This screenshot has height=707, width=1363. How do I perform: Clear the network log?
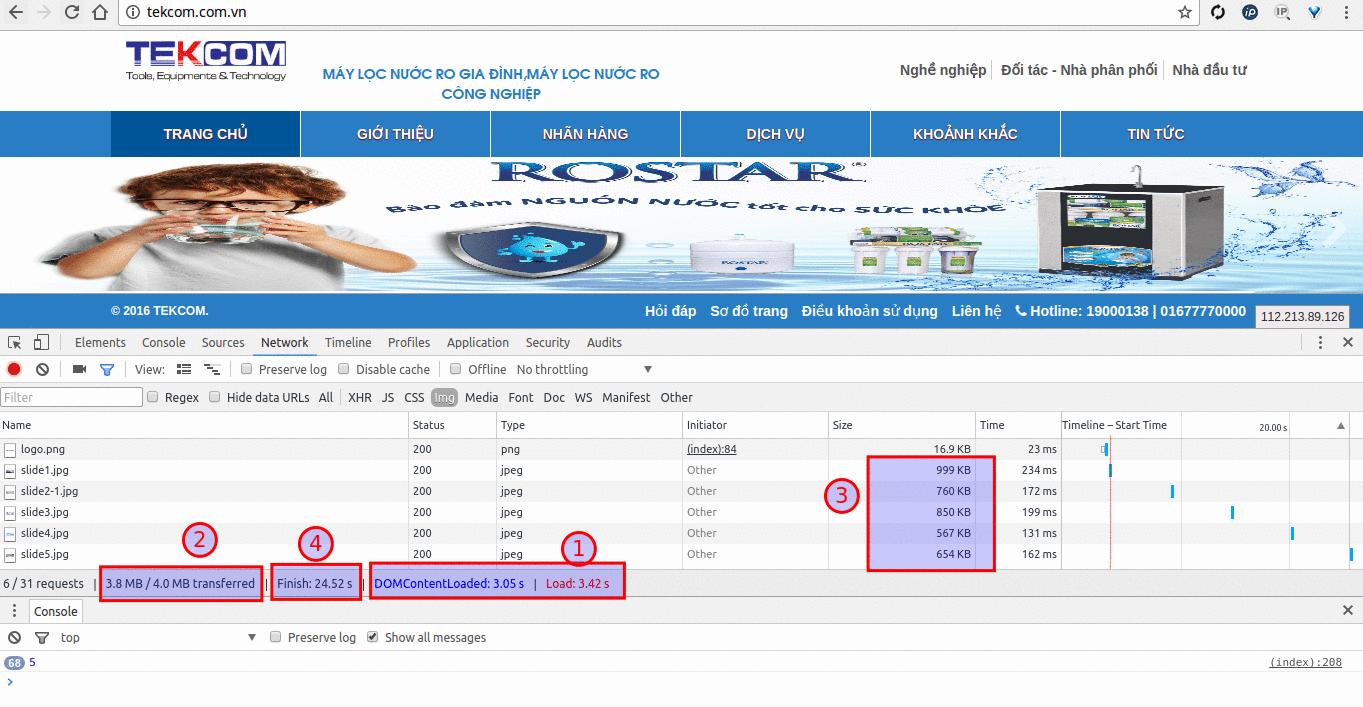tap(42, 369)
